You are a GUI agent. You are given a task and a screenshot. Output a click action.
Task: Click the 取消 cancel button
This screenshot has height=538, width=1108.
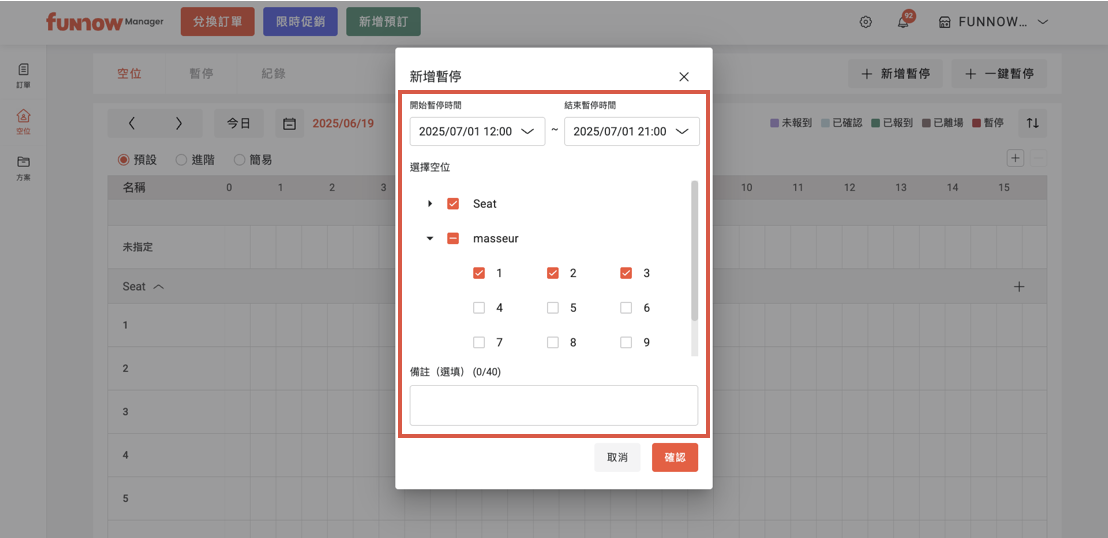617,457
